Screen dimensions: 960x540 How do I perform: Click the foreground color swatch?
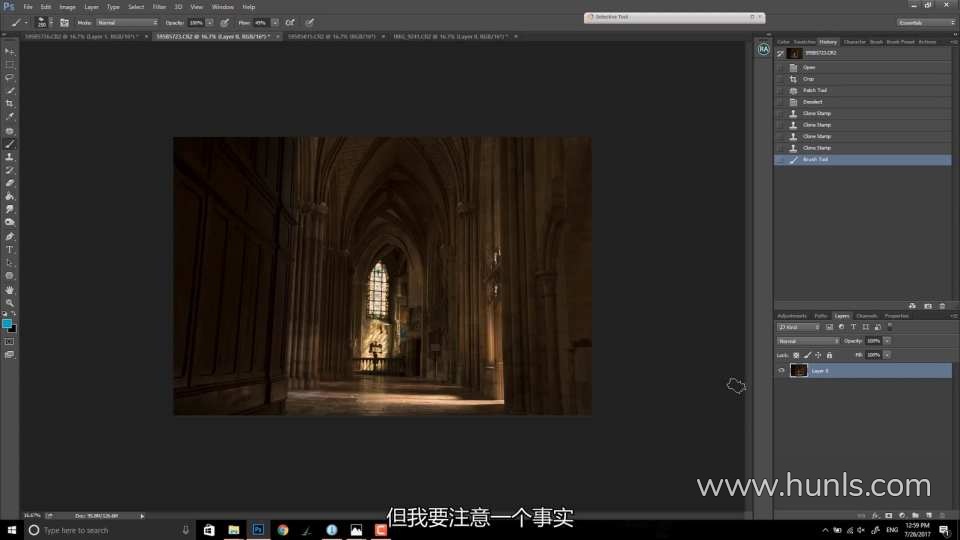(7, 323)
